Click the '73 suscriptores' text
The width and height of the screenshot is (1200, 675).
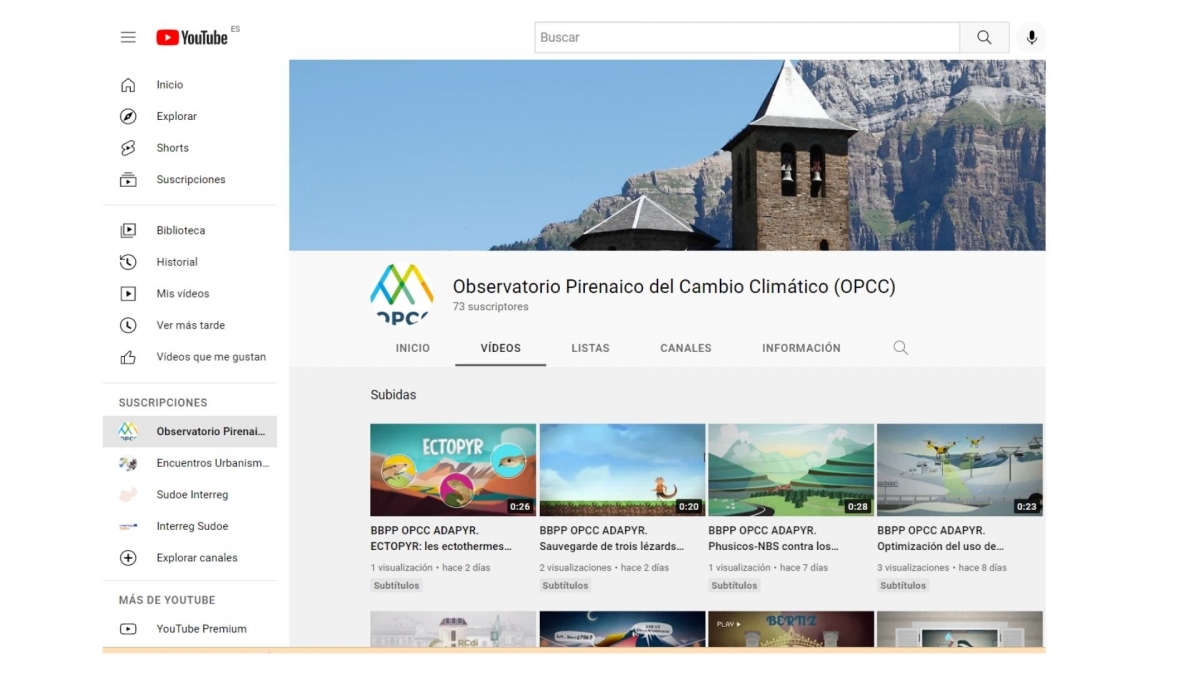[490, 307]
